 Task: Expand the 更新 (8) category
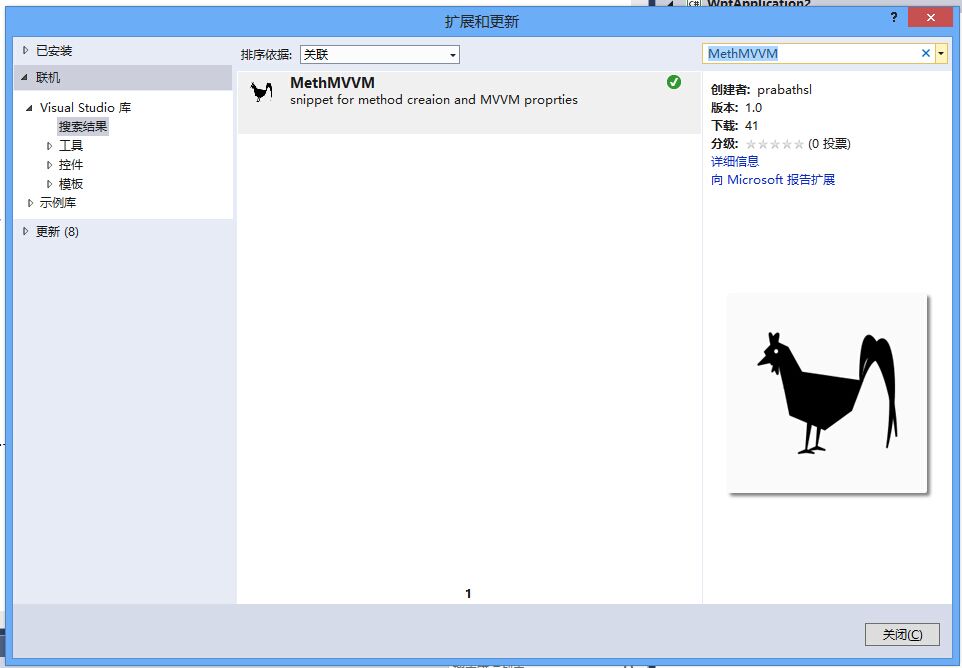click(x=25, y=231)
